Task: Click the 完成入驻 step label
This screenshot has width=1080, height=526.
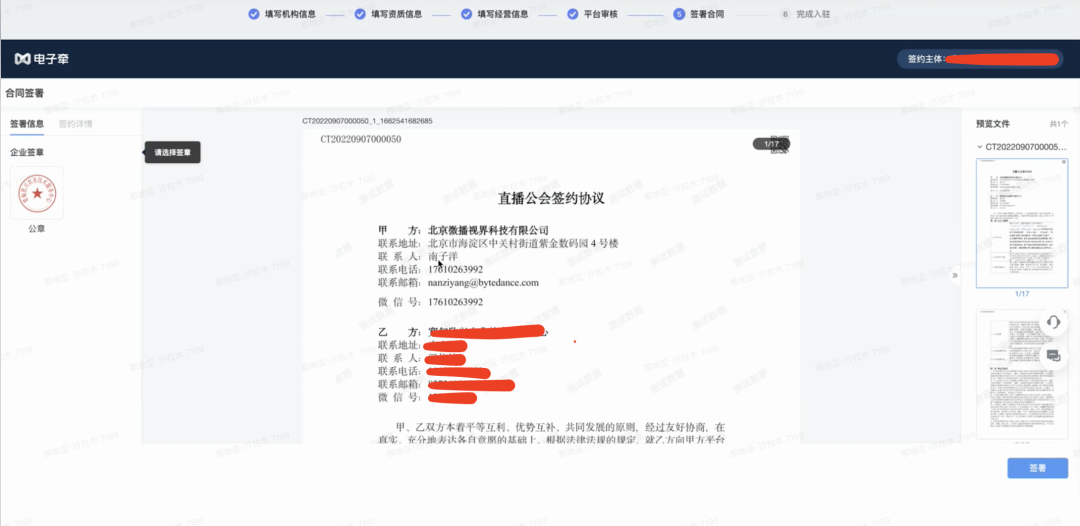Action: tap(813, 14)
